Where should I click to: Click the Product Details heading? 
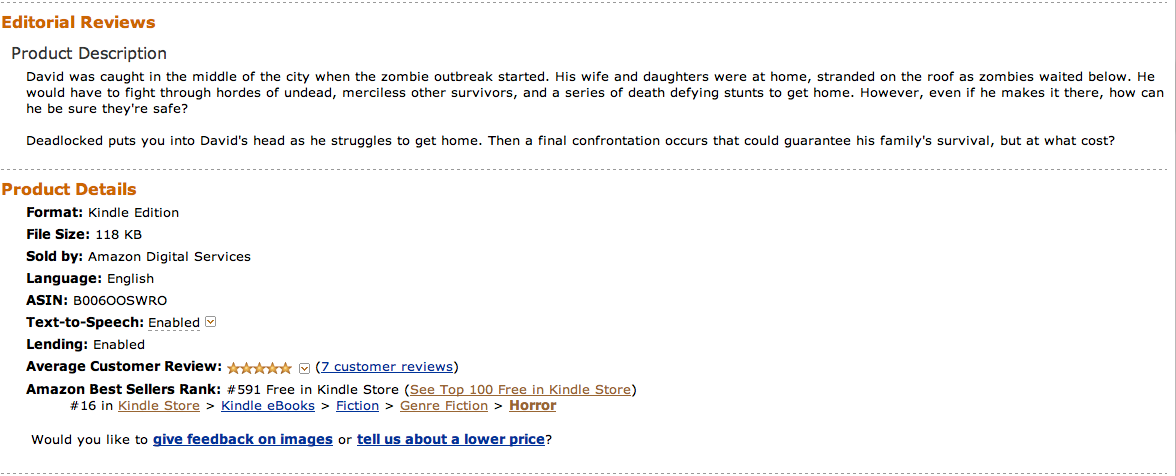(69, 189)
